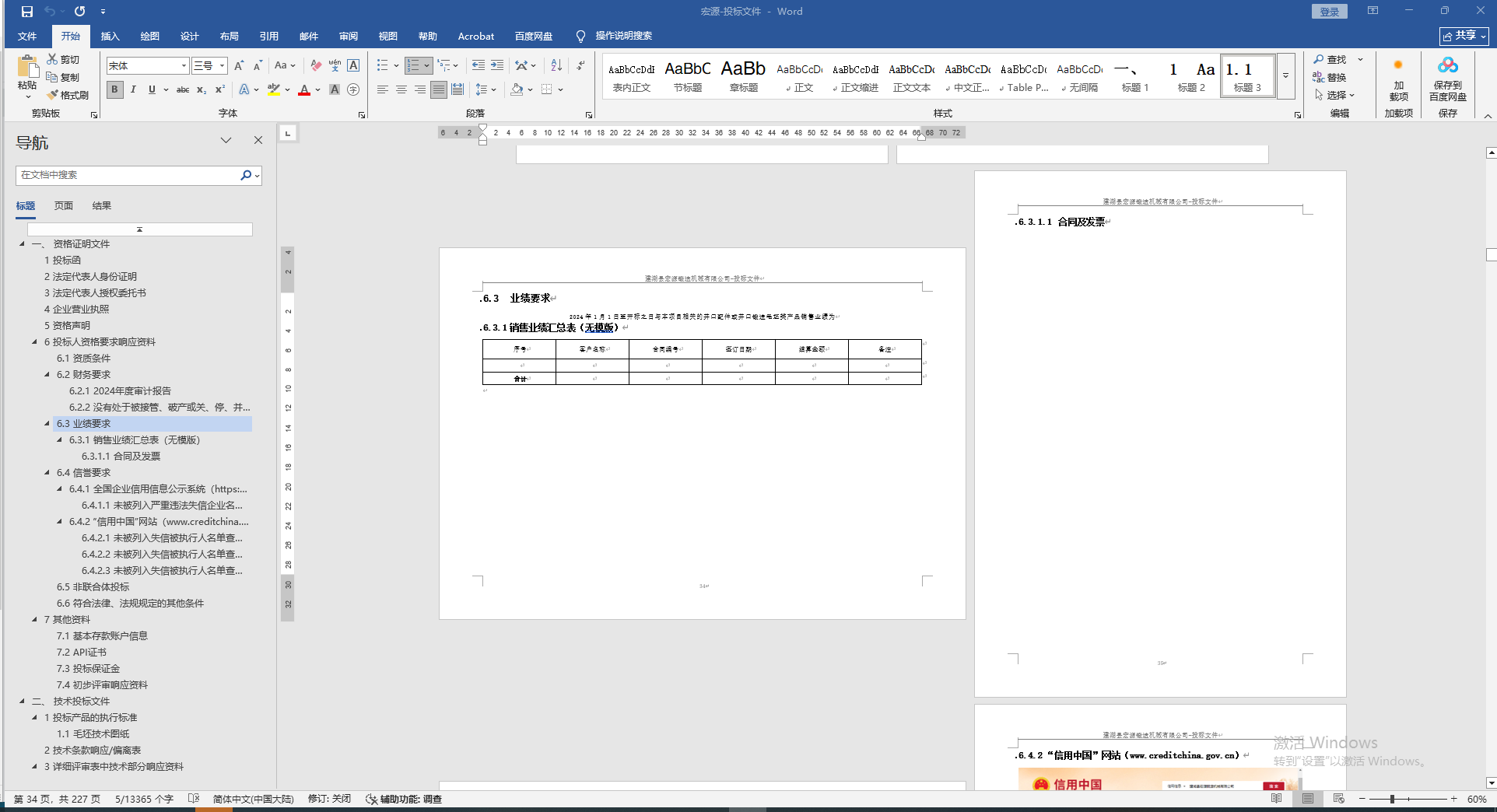Image resolution: width=1497 pixels, height=812 pixels.
Task: Switch to the 布局 ribbon tab
Action: [229, 36]
